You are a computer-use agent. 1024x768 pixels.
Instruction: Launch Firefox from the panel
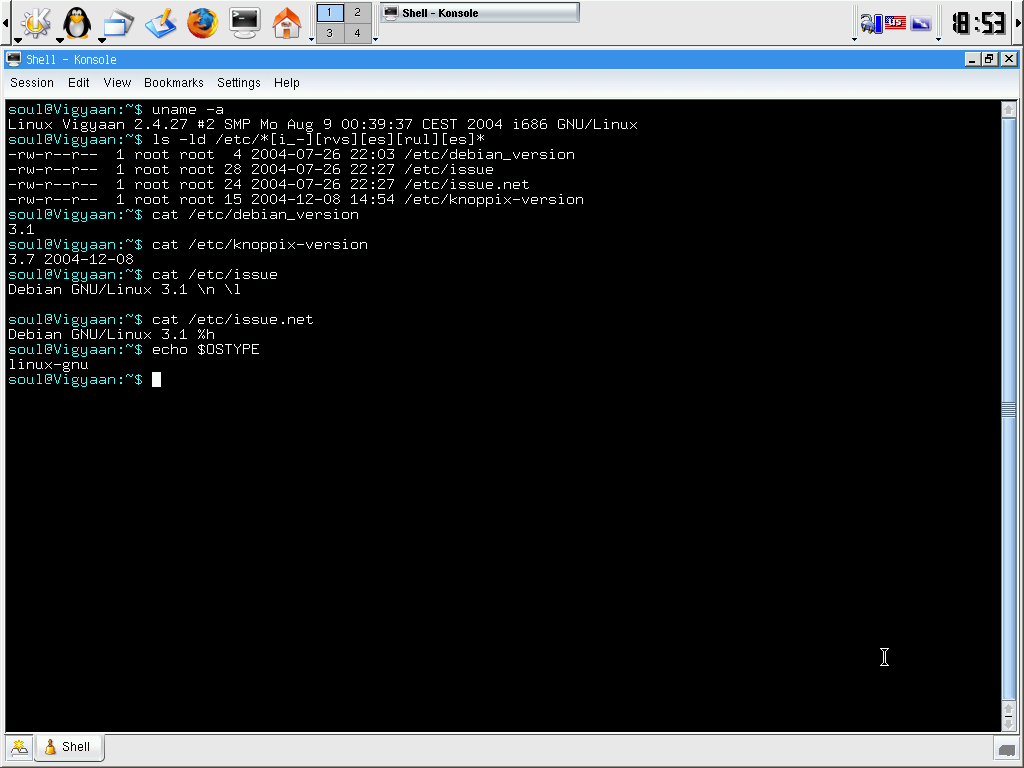point(202,22)
